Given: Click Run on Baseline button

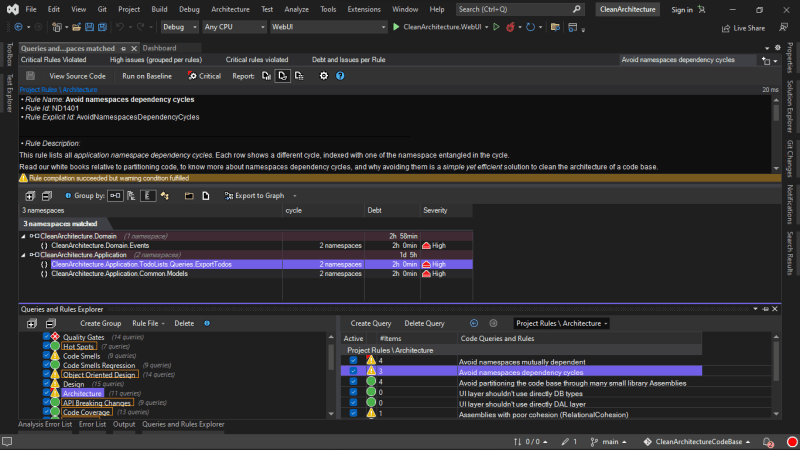Looking at the screenshot, I should coord(147,76).
